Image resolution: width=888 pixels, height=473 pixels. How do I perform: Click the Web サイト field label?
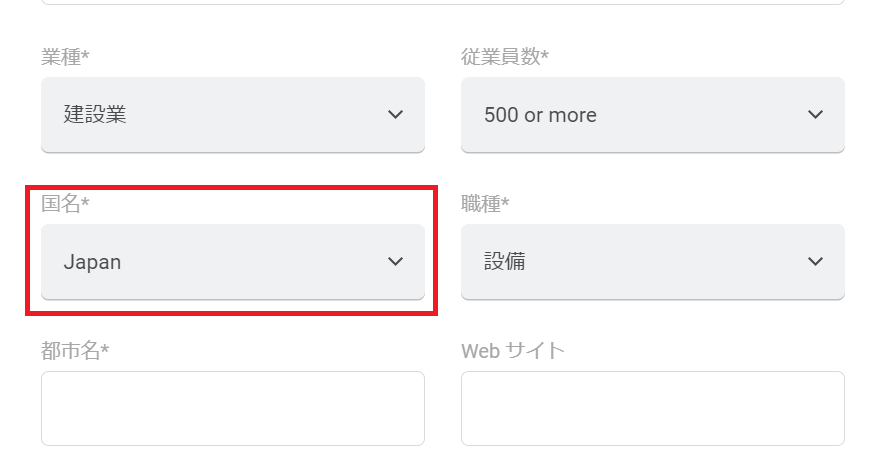pos(513,351)
